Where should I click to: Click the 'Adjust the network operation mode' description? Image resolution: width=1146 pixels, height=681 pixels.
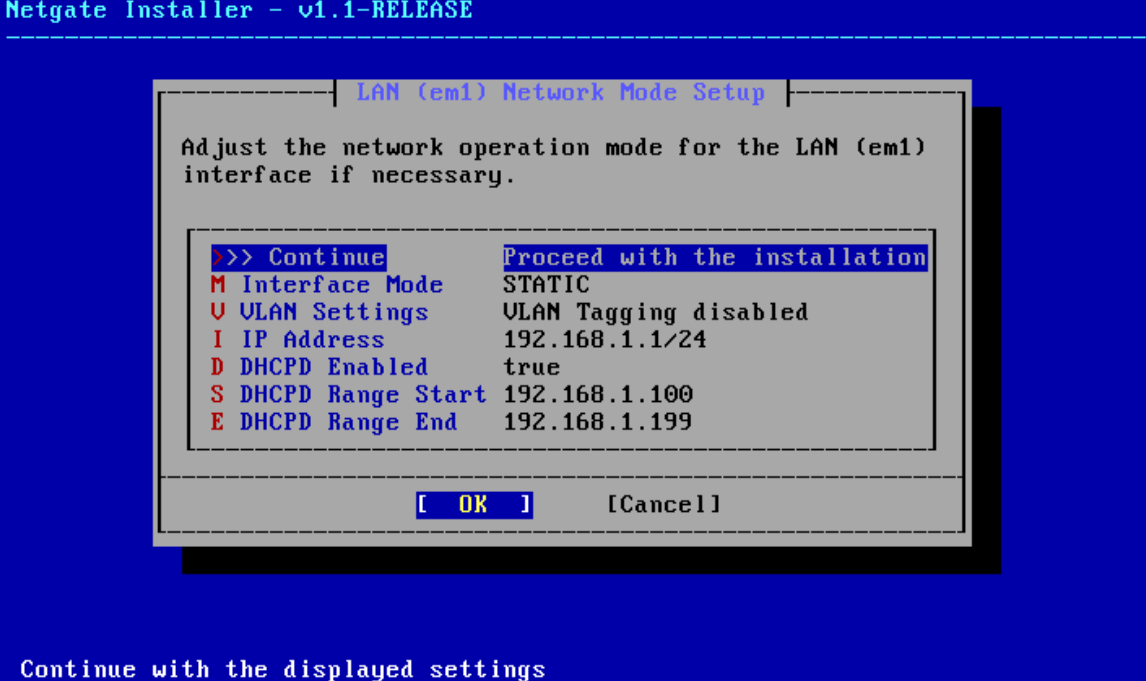click(x=553, y=161)
